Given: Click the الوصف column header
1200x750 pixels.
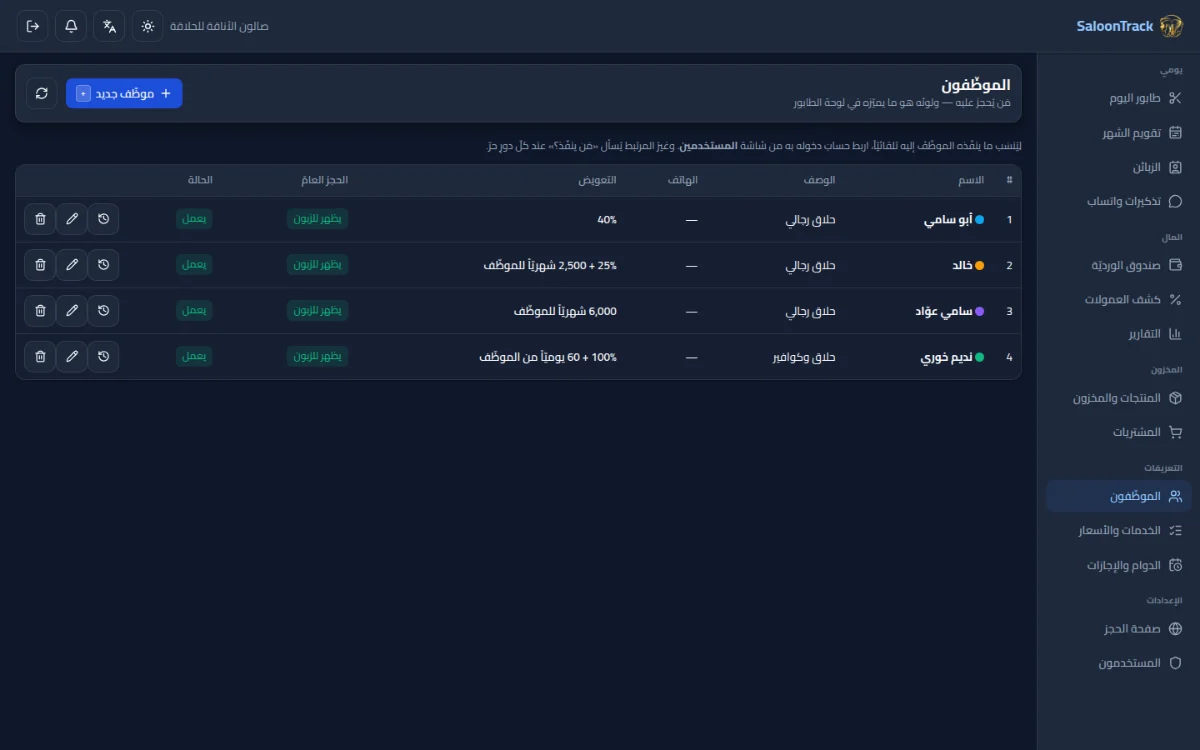Looking at the screenshot, I should pyautogui.click(x=819, y=180).
